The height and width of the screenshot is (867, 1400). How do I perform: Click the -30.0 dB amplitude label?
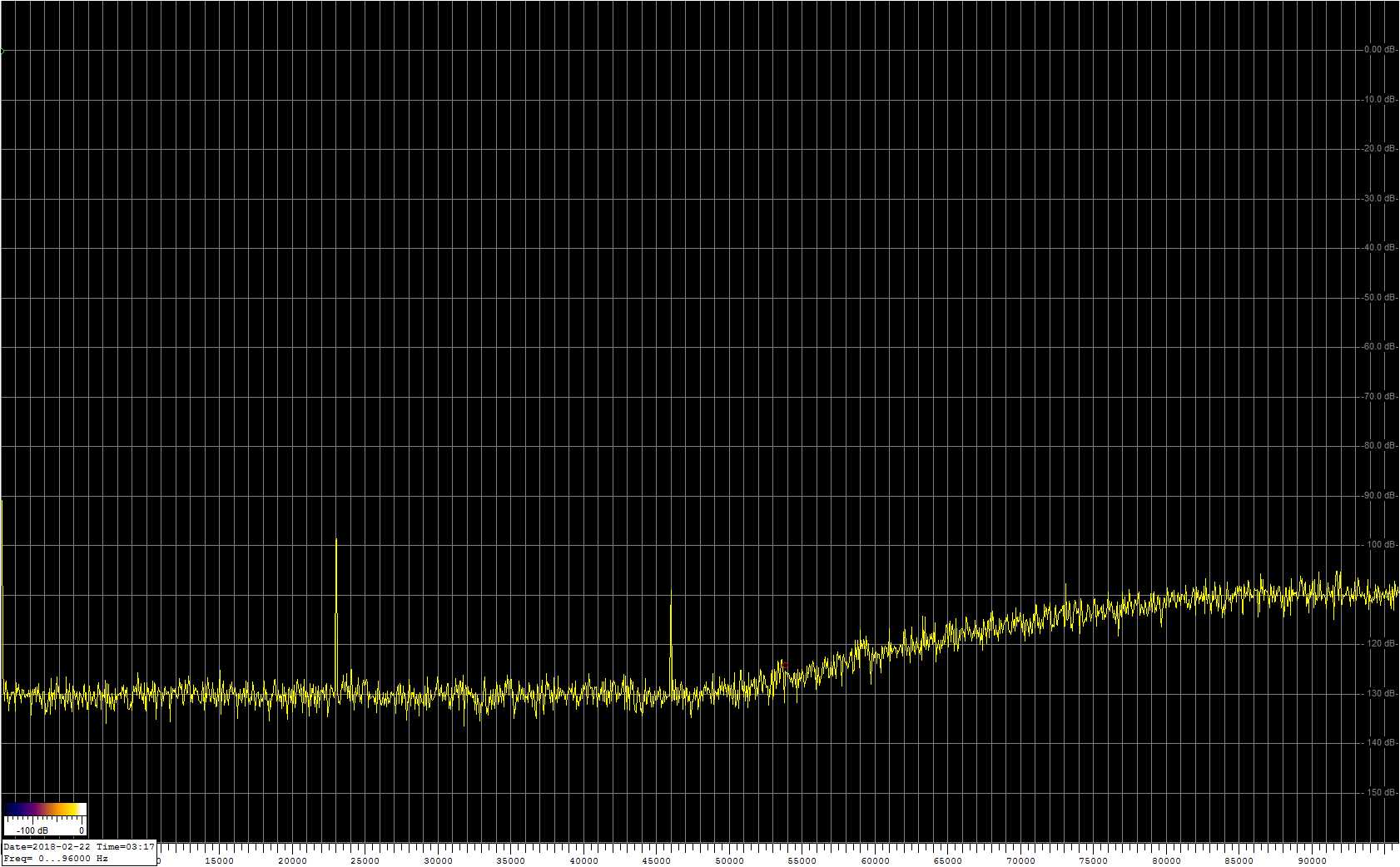(x=1379, y=199)
